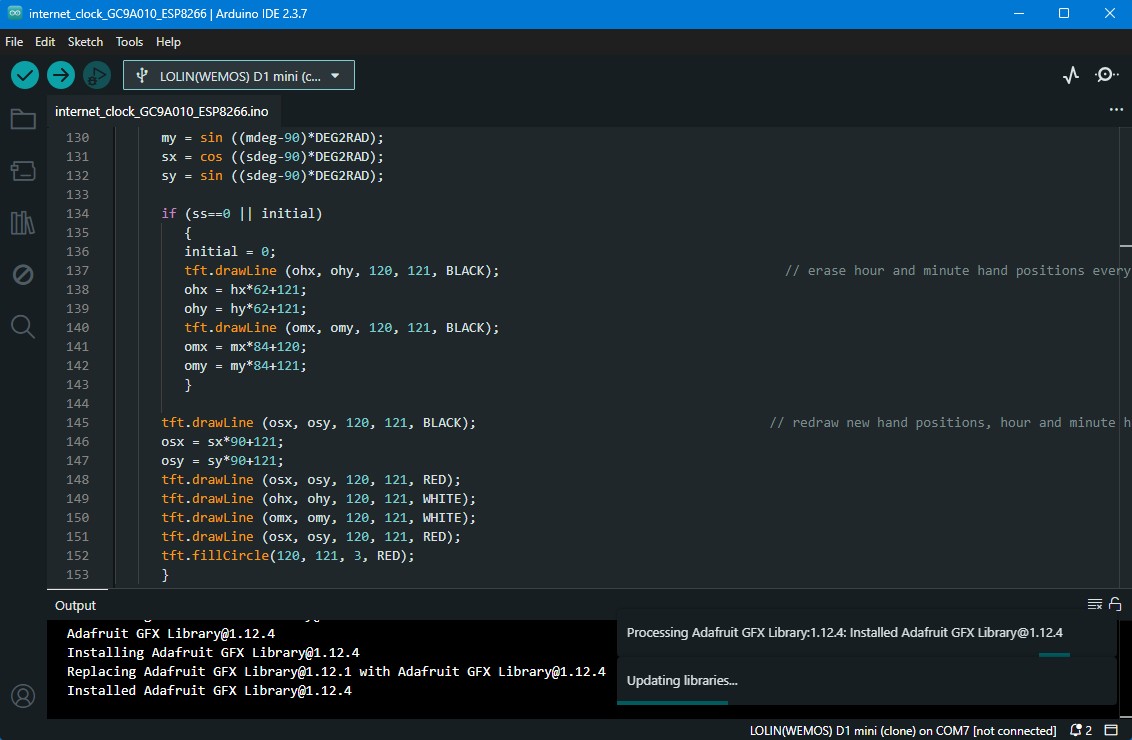Image resolution: width=1132 pixels, height=740 pixels.
Task: Select the internet_clock_GC9A010_ESP8266.ino tab
Action: click(162, 111)
